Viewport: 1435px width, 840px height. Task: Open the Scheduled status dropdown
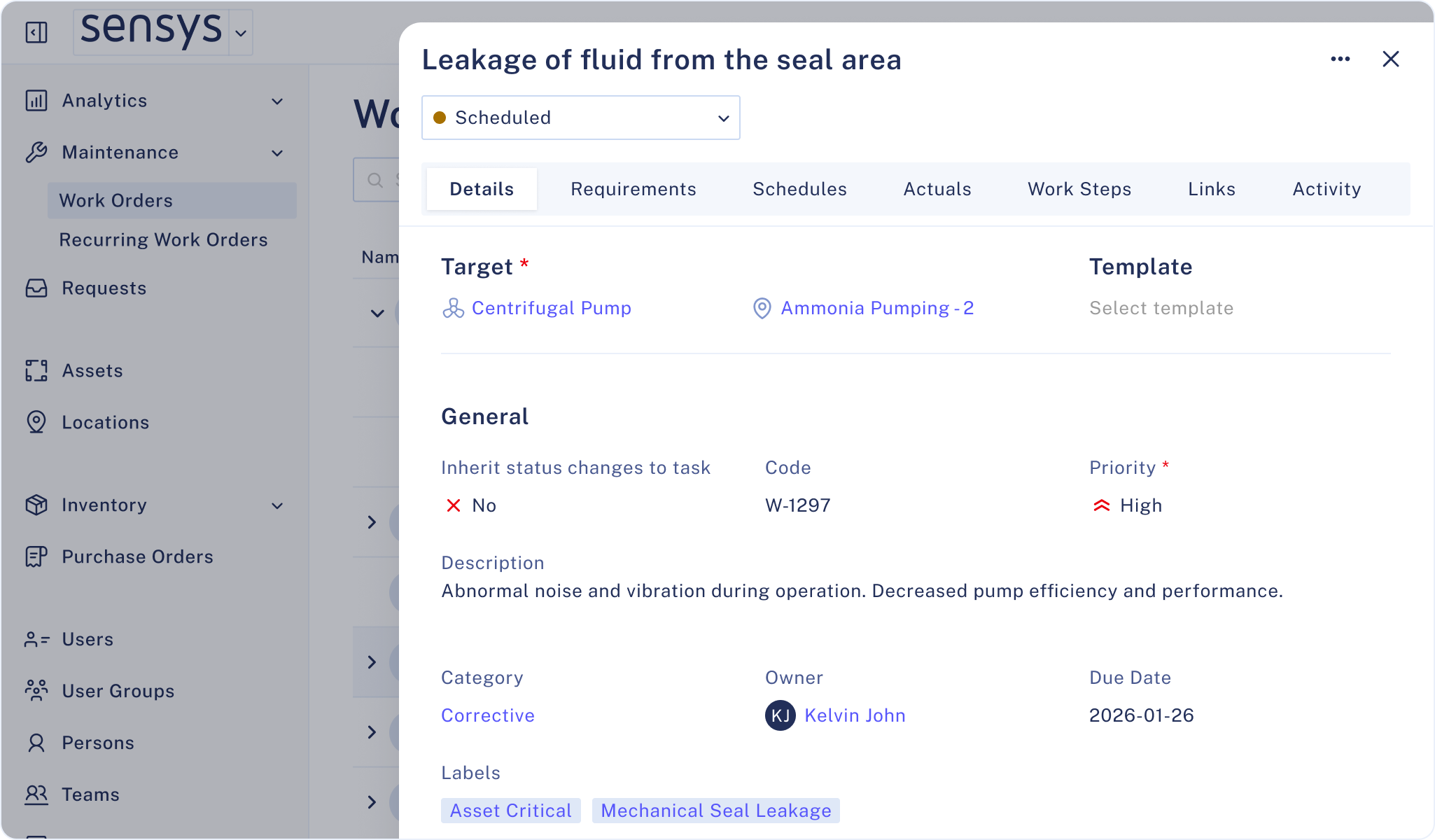[x=580, y=118]
